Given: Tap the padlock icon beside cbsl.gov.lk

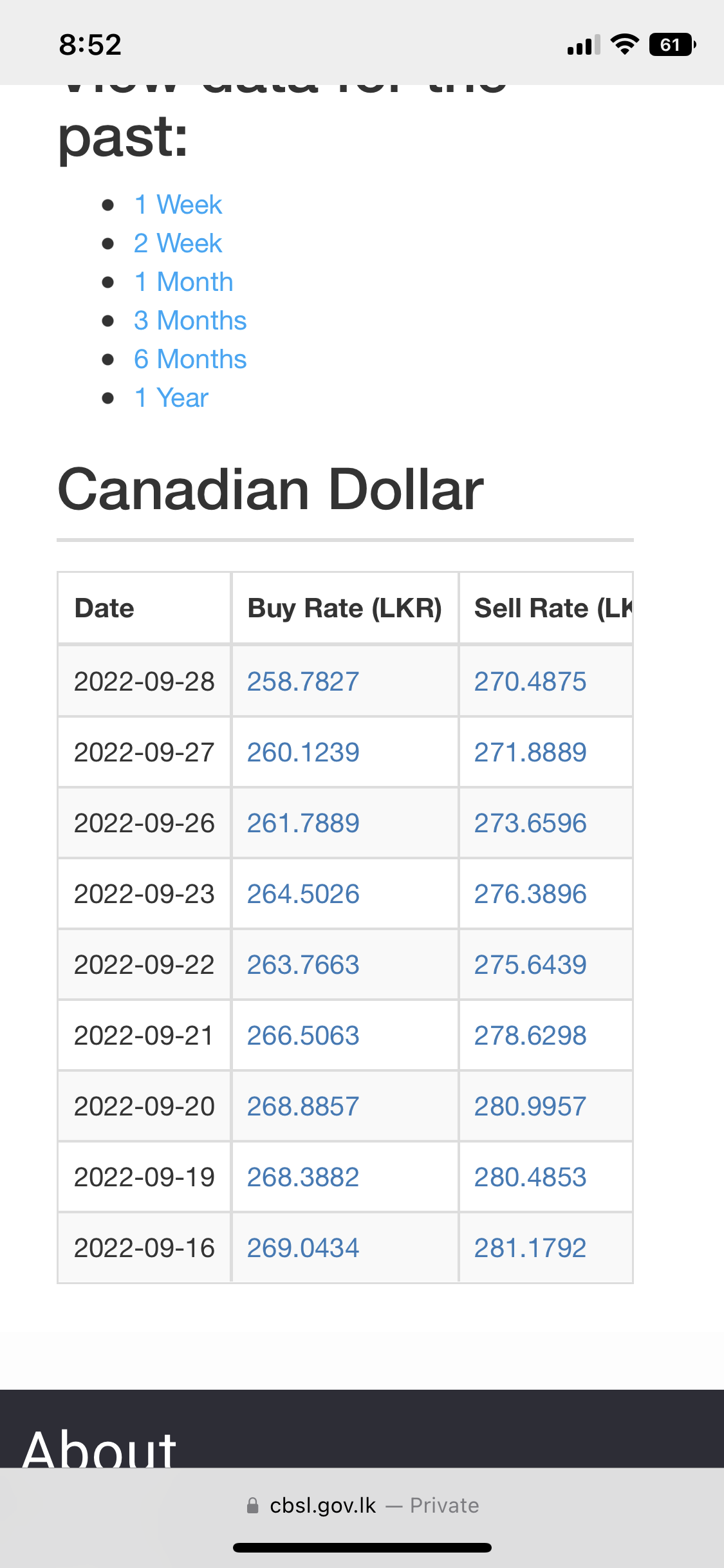Looking at the screenshot, I should (253, 1505).
